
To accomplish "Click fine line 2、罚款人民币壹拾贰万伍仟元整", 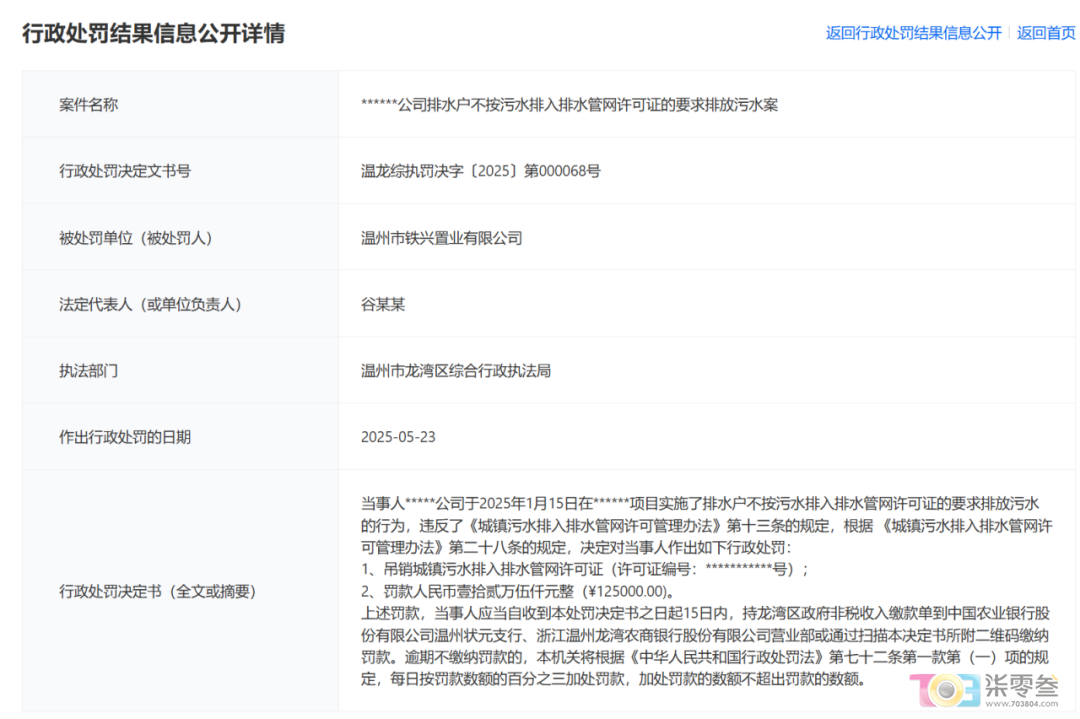I will tap(519, 592).
